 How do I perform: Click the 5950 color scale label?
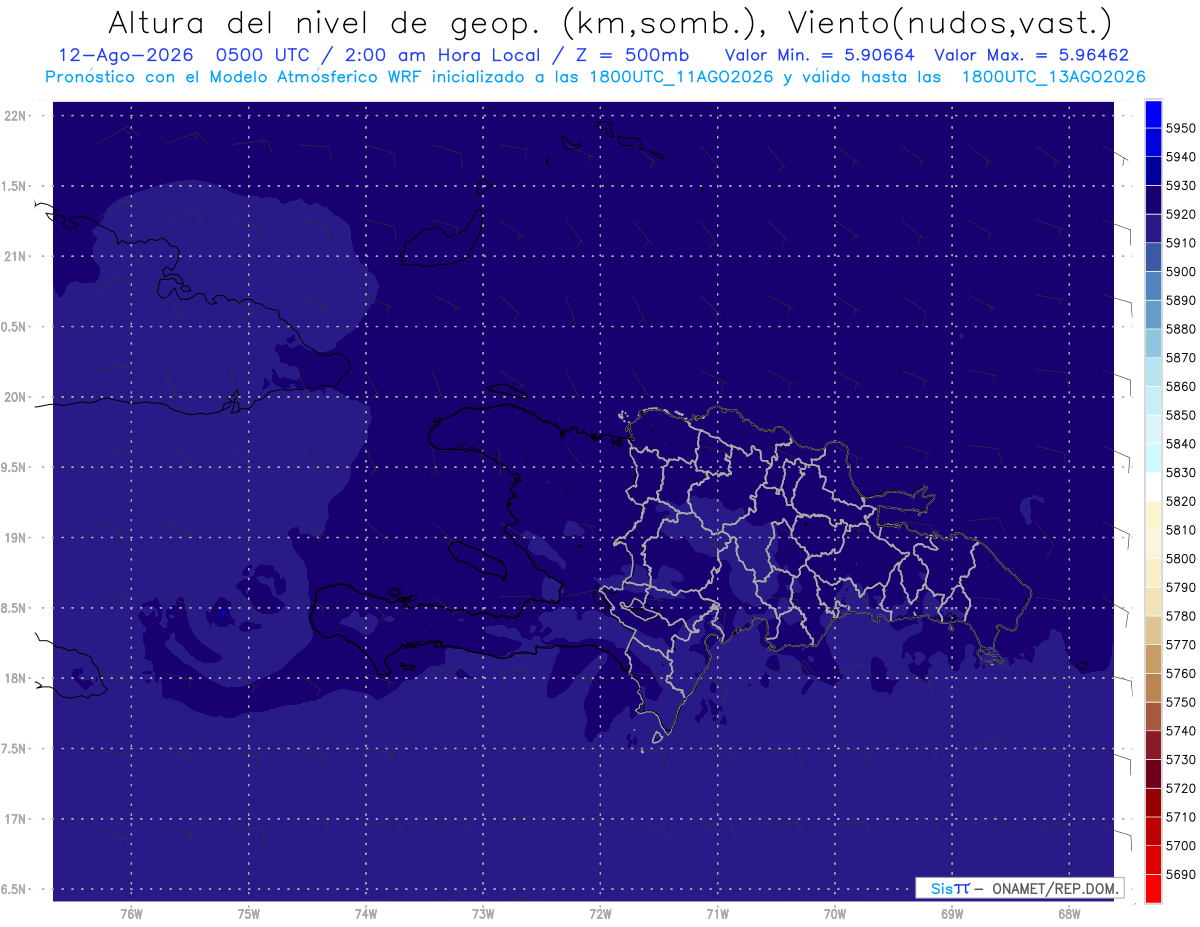click(x=1180, y=128)
